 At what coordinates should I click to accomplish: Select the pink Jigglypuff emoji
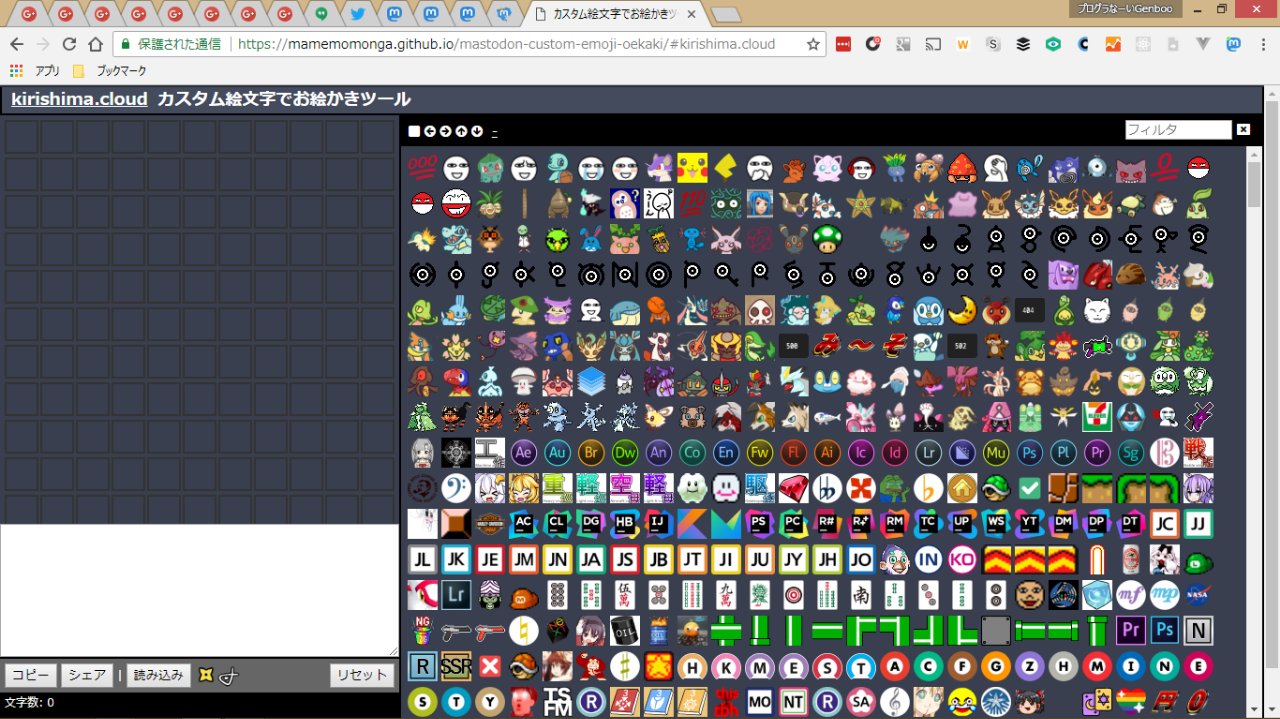click(x=827, y=168)
